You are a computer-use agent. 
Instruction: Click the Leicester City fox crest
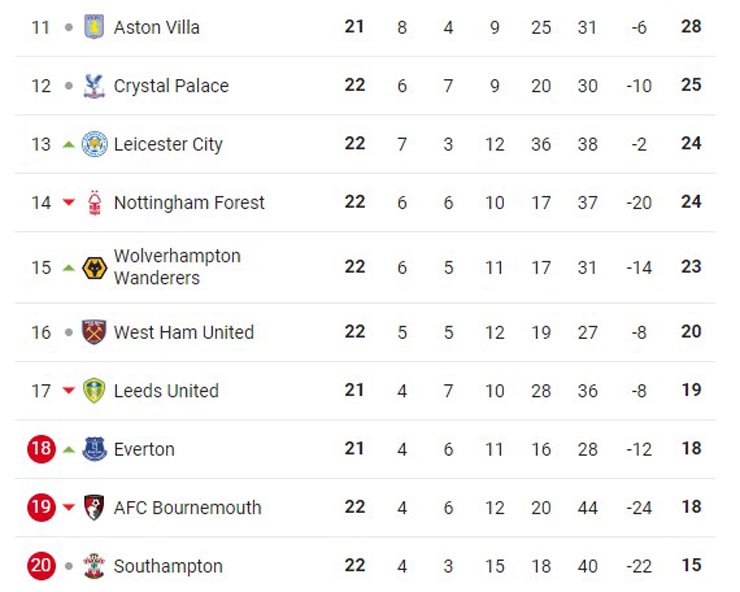coord(94,144)
